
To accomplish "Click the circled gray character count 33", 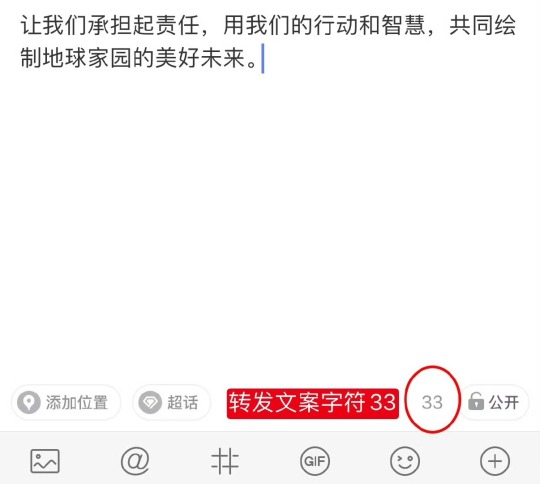I will click(432, 402).
